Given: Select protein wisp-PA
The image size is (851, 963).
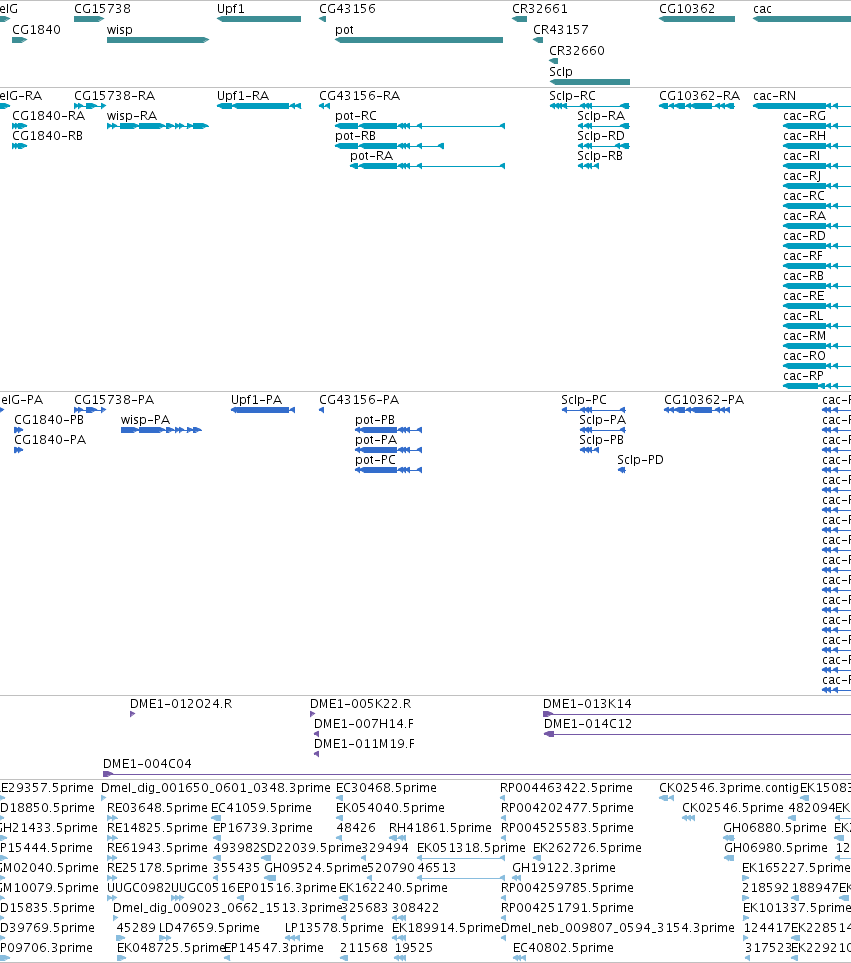Looking at the screenshot, I should click(x=161, y=430).
